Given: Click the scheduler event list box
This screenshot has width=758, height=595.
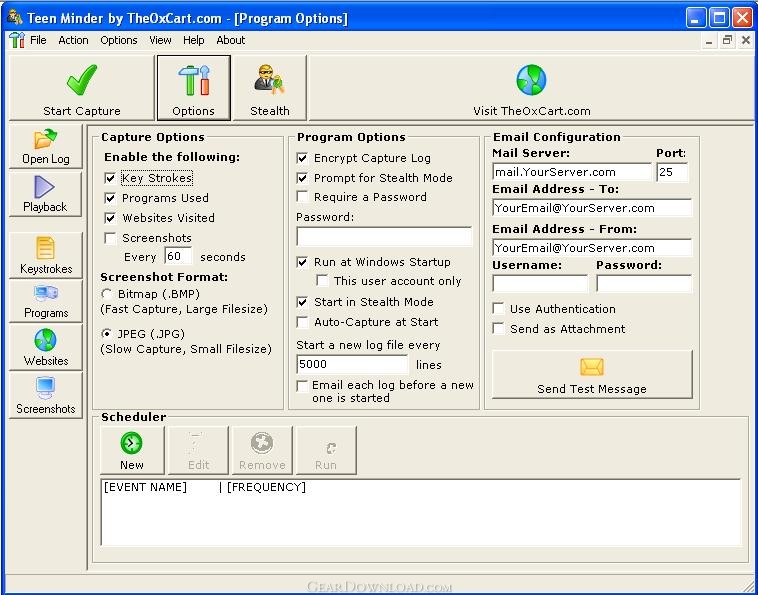Looking at the screenshot, I should 421,512.
